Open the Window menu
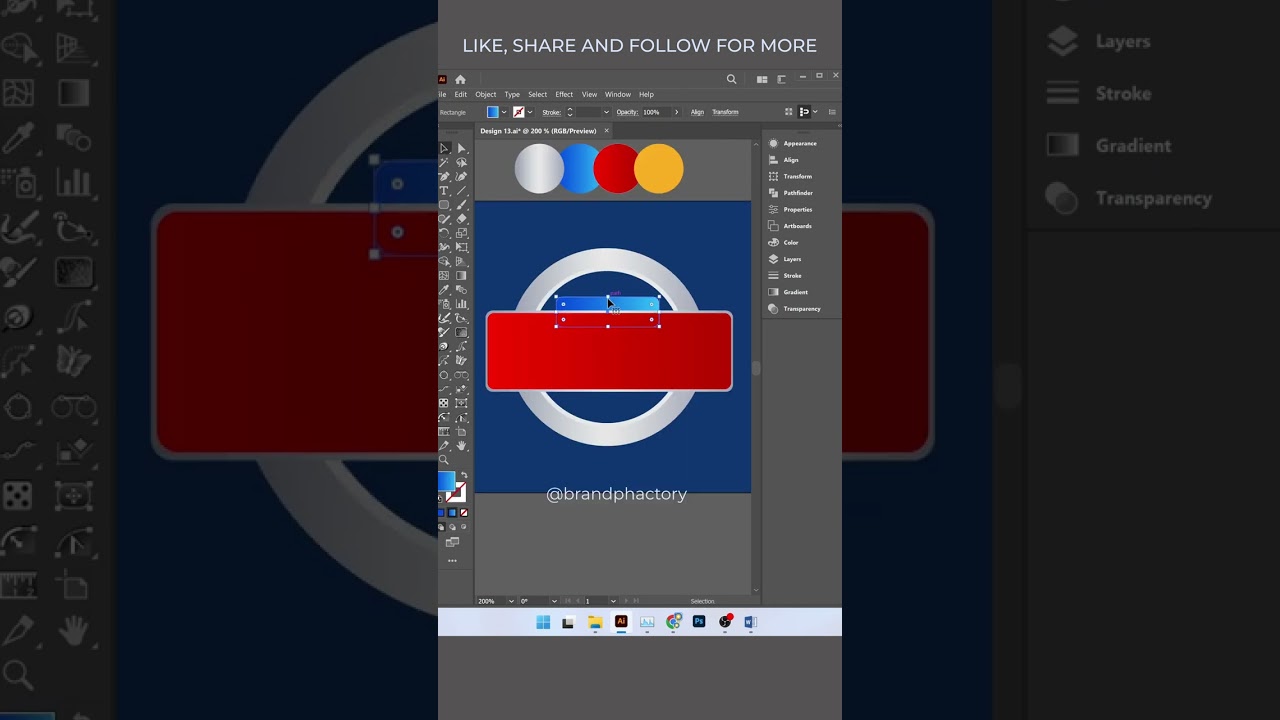Image resolution: width=1280 pixels, height=720 pixels. (x=618, y=94)
